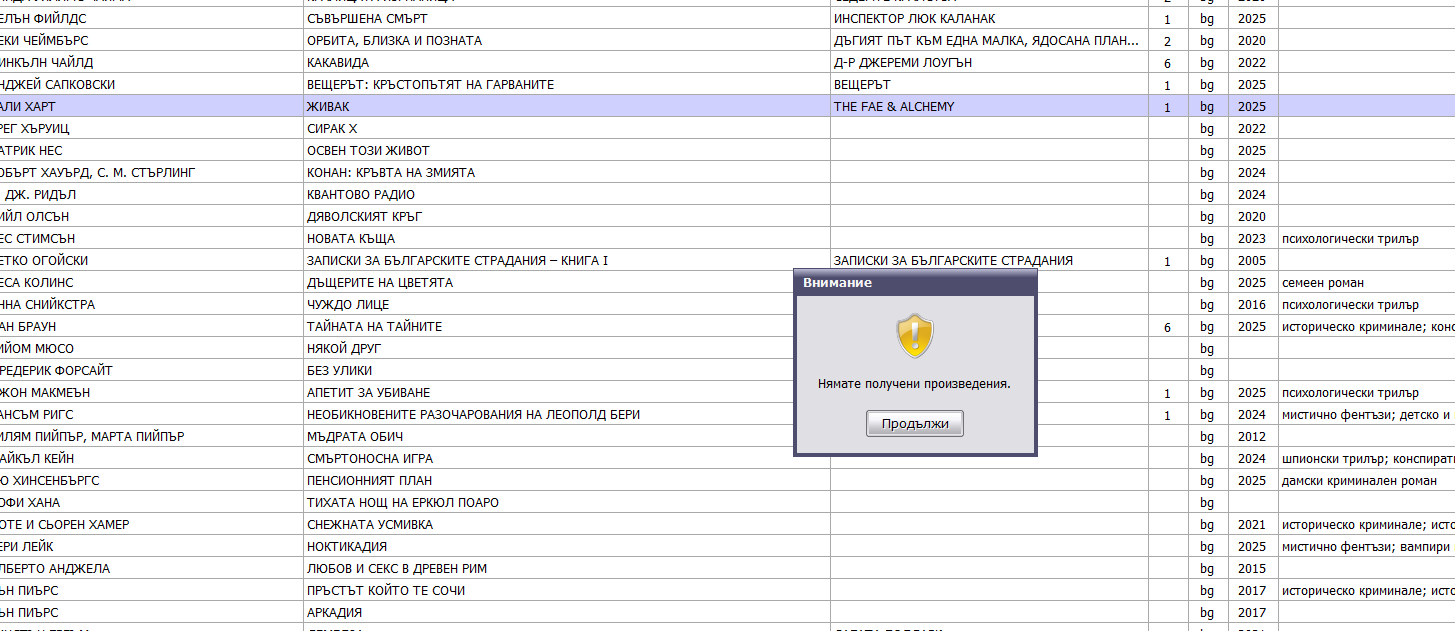
Task: Click the Внимание dialog title bar
Action: [x=914, y=283]
